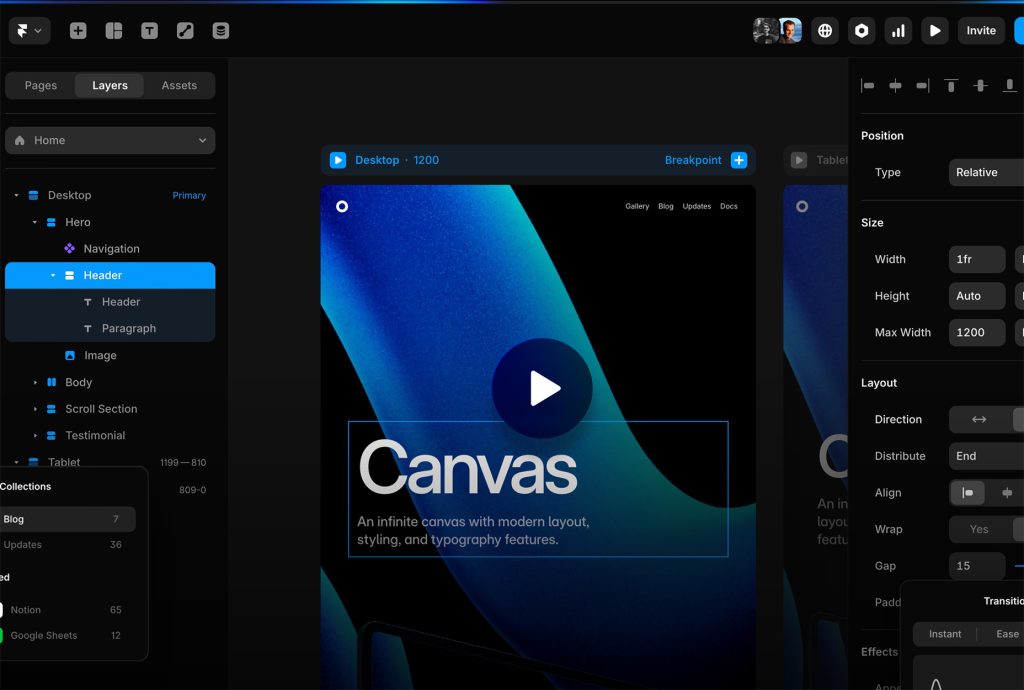The image size is (1024, 690).
Task: Click the Max Width 1200 field
Action: point(977,332)
